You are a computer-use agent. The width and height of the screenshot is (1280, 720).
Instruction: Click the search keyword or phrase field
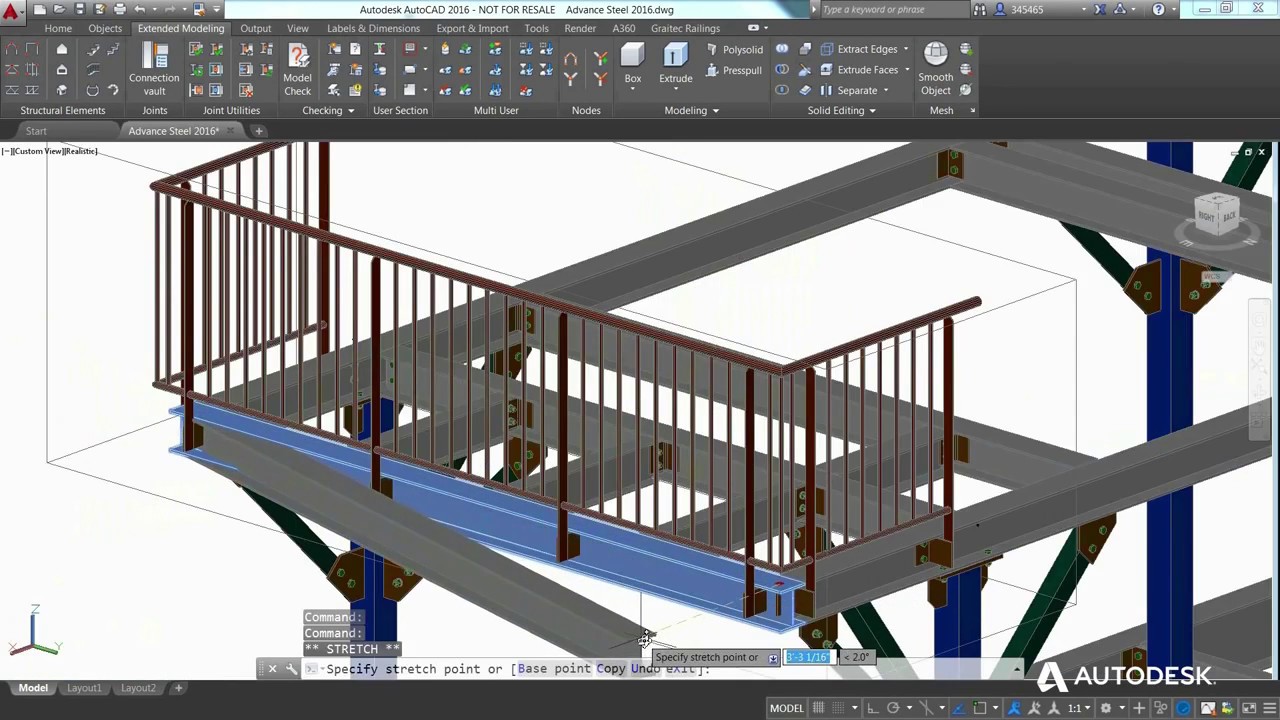point(893,9)
